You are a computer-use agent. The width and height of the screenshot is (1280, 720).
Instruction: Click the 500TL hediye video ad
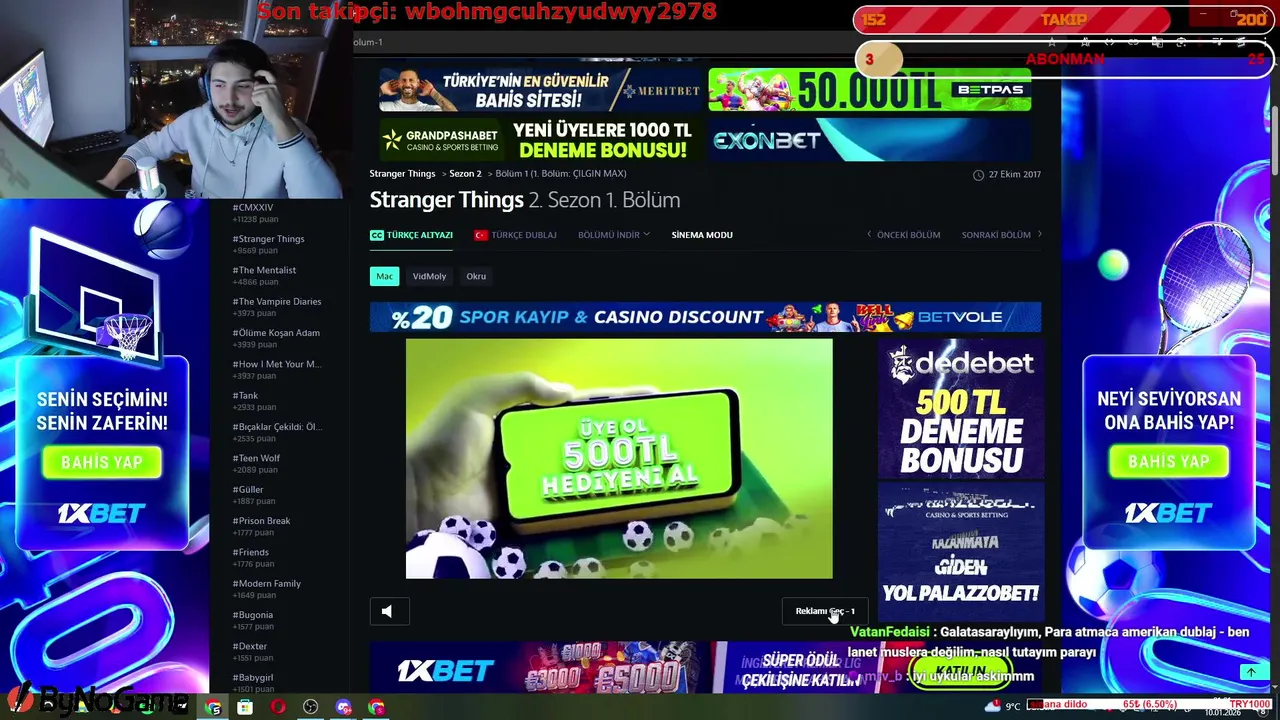tap(619, 459)
